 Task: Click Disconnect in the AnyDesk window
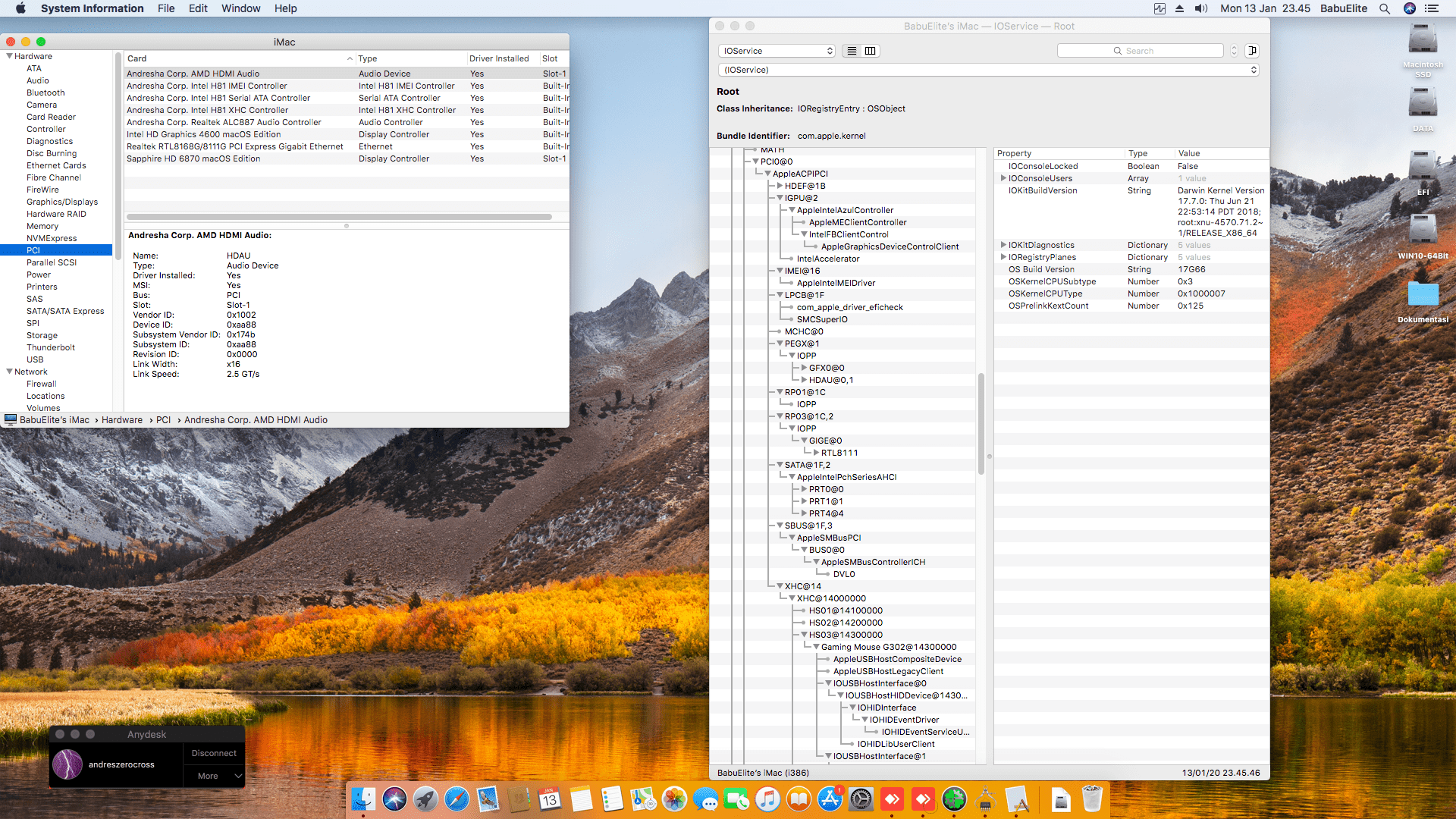tap(213, 753)
